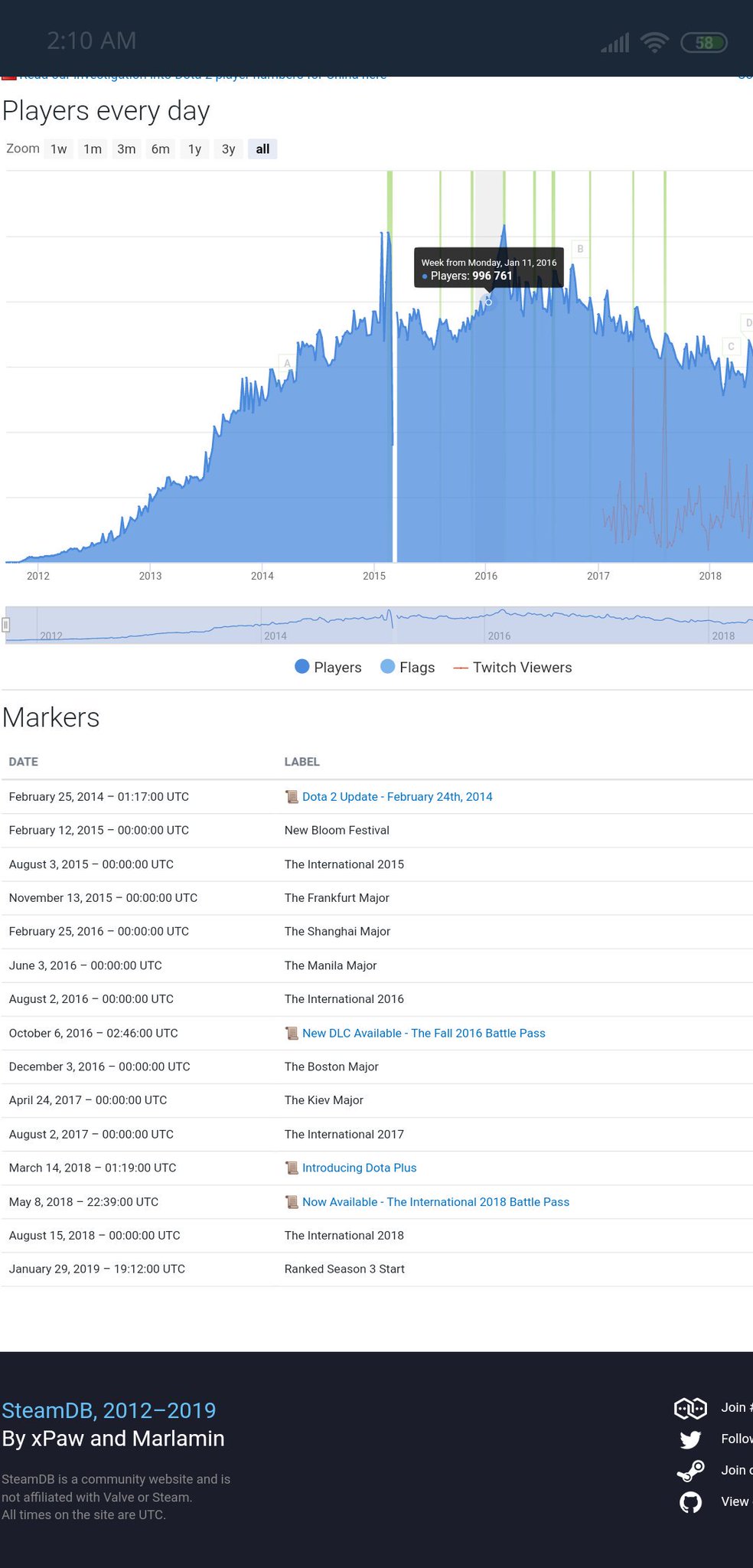Set chart zoom to 1m
The height and width of the screenshot is (1568, 753).
point(93,149)
